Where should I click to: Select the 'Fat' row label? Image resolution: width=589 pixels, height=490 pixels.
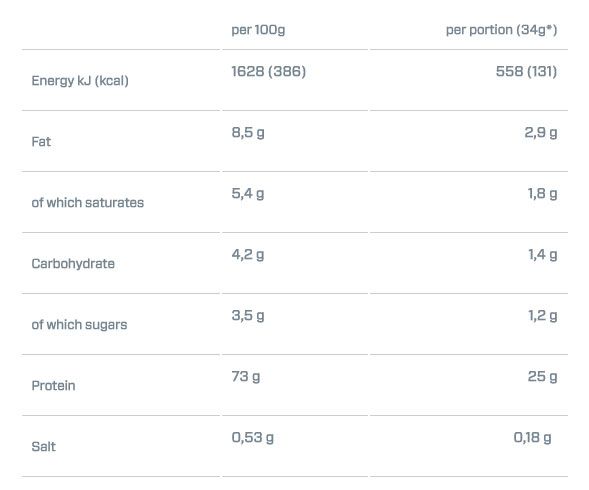pos(41,142)
